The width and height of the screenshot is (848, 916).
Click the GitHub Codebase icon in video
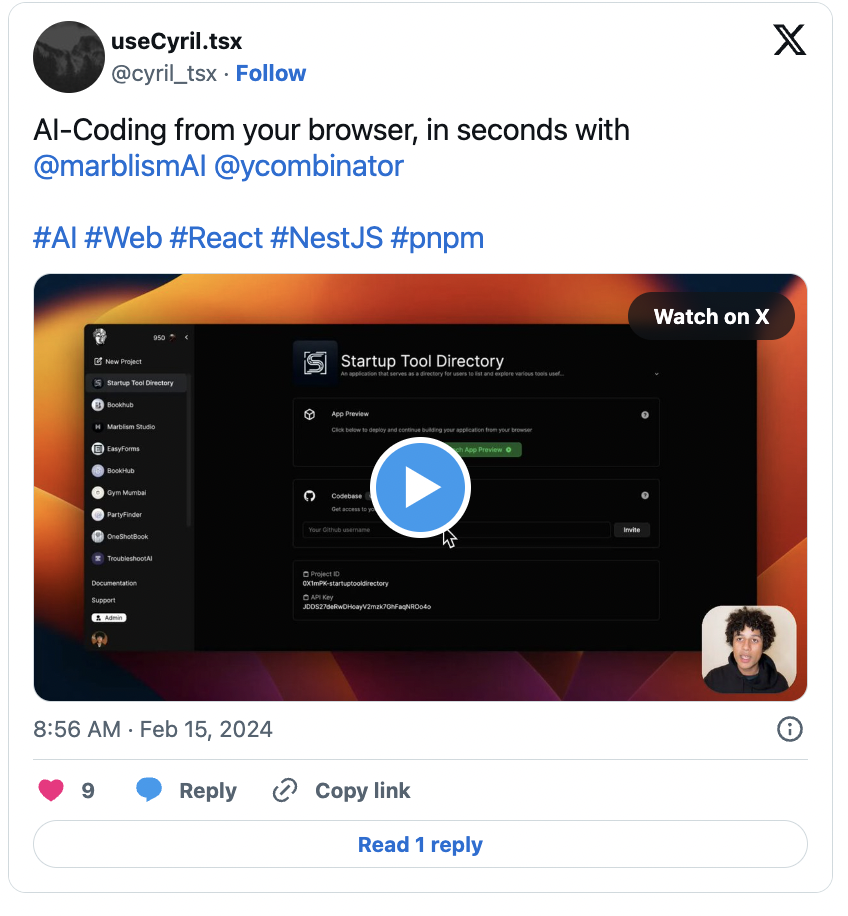coord(310,496)
